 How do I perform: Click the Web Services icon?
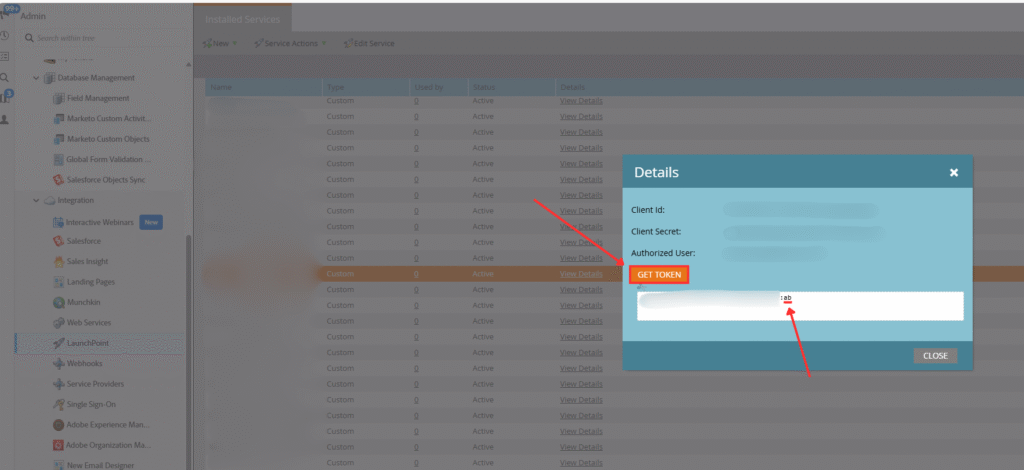pyautogui.click(x=58, y=322)
